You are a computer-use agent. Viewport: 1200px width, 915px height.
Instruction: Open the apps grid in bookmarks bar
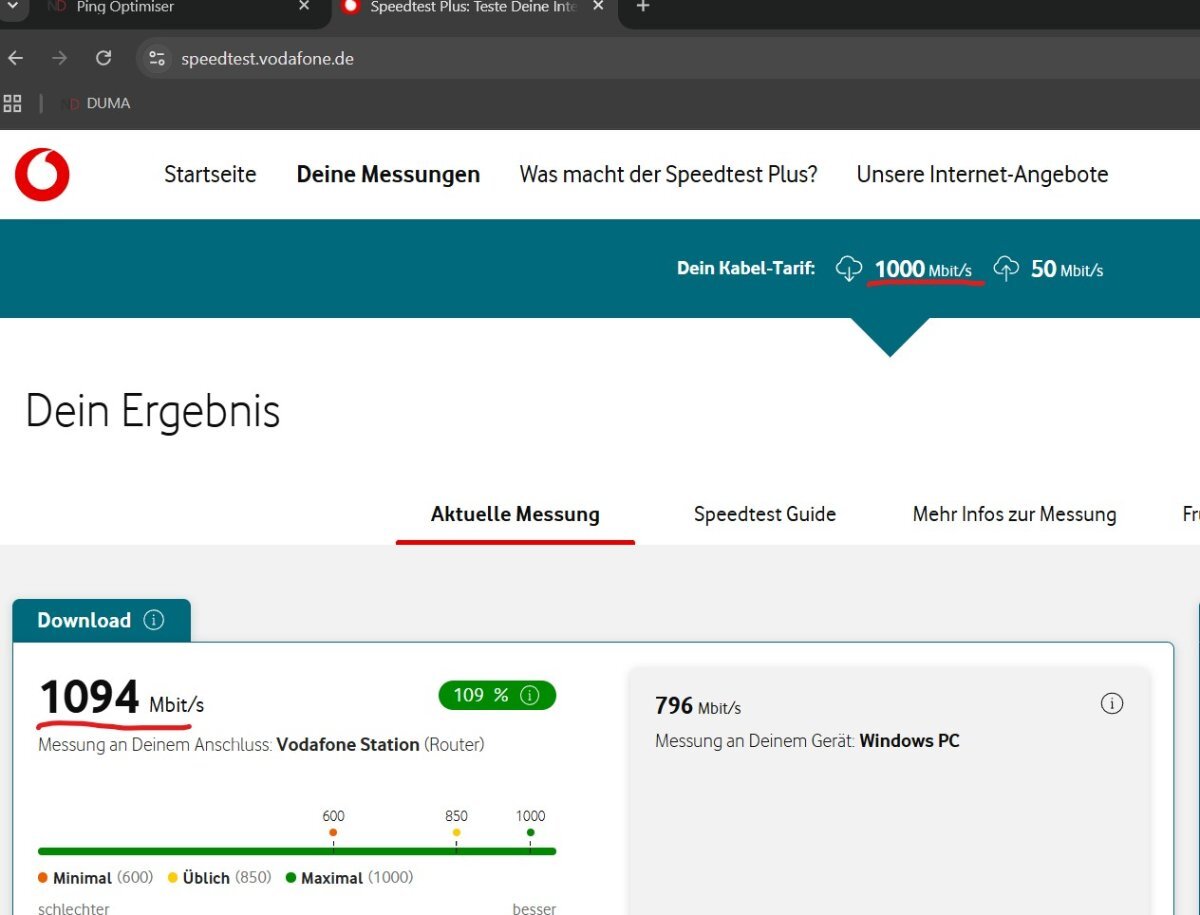coord(13,103)
